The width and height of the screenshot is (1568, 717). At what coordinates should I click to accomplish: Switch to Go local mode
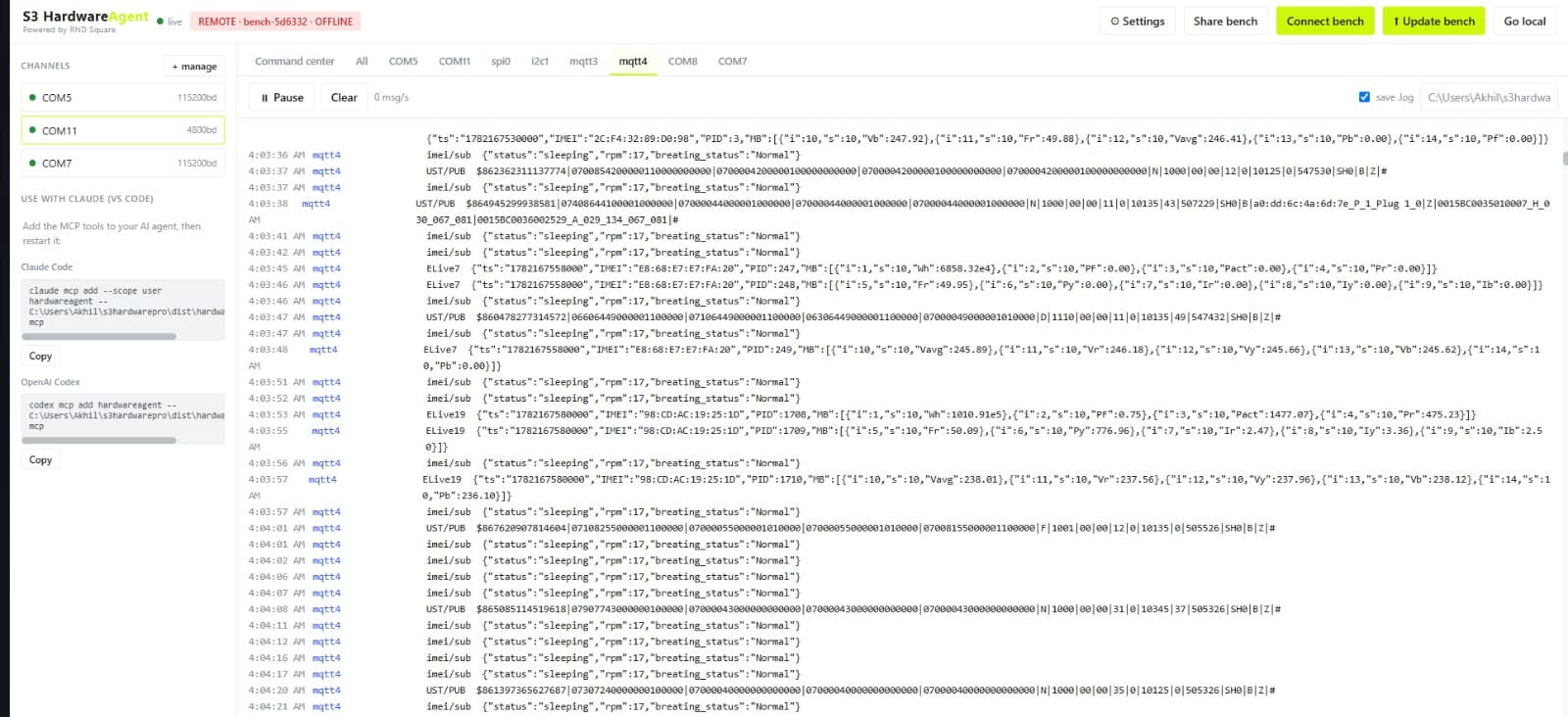pos(1524,22)
